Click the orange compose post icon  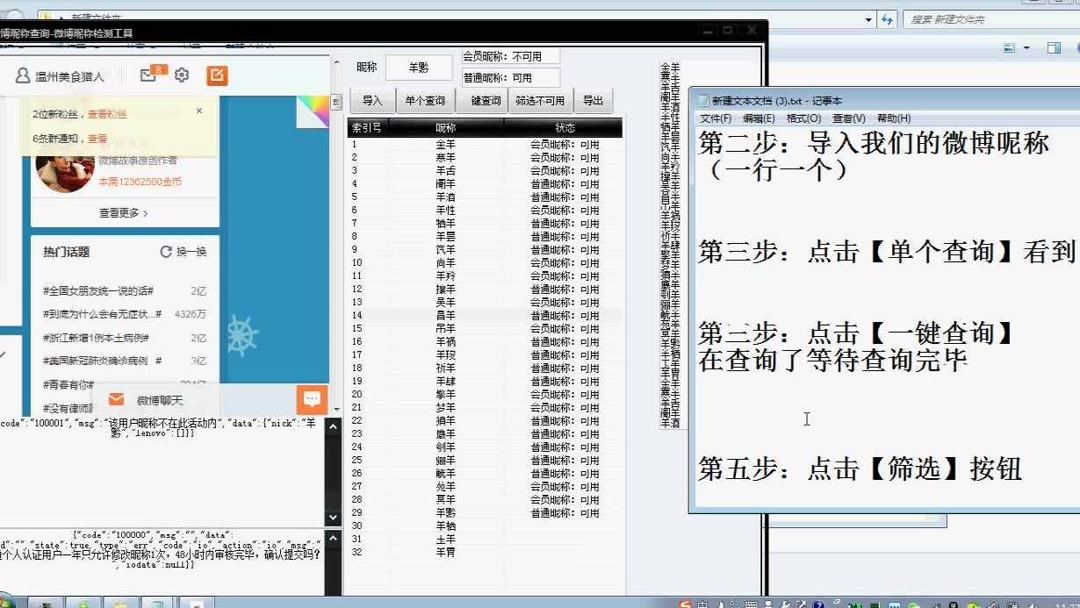[x=218, y=76]
